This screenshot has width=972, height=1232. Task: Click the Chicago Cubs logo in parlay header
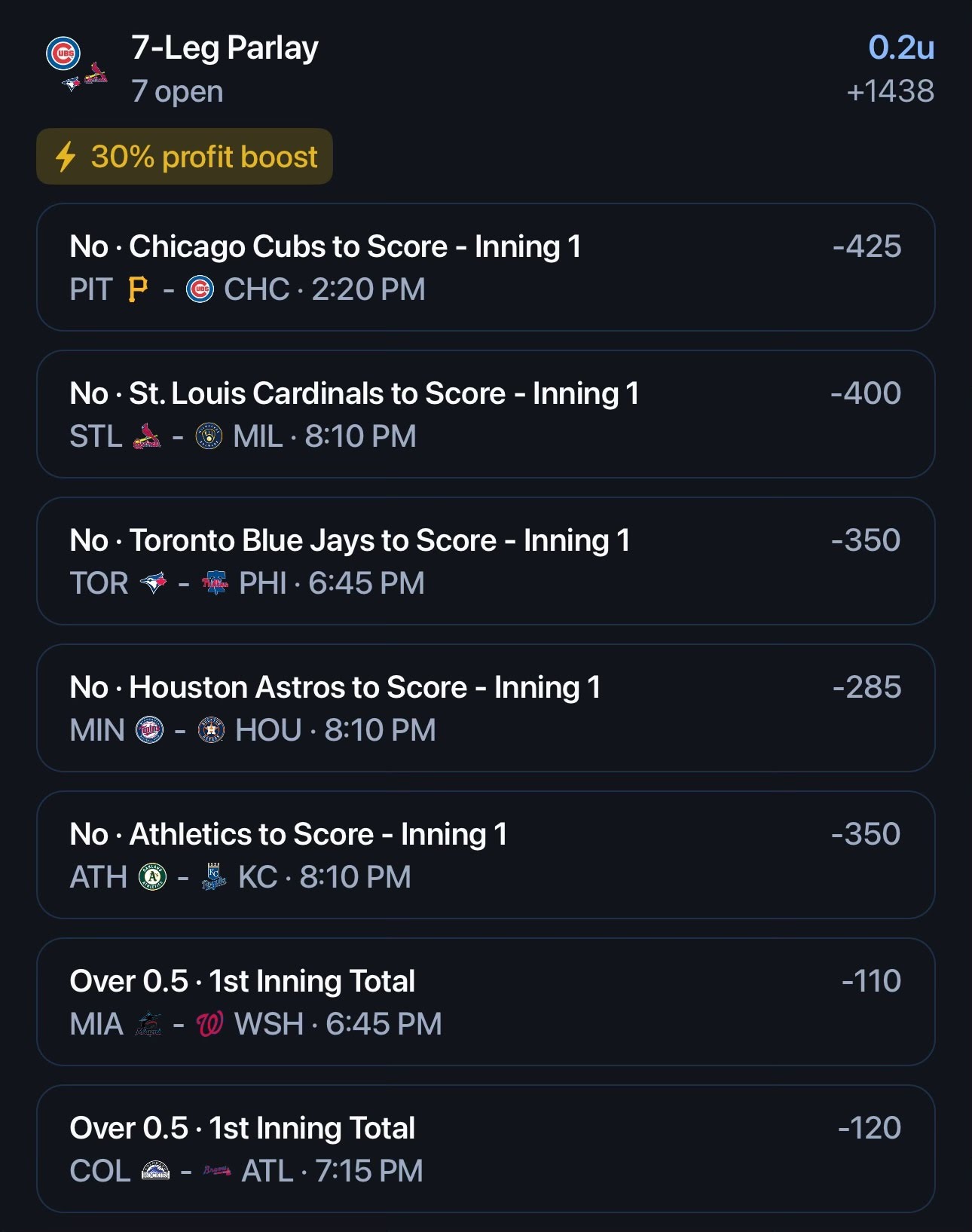point(63,54)
